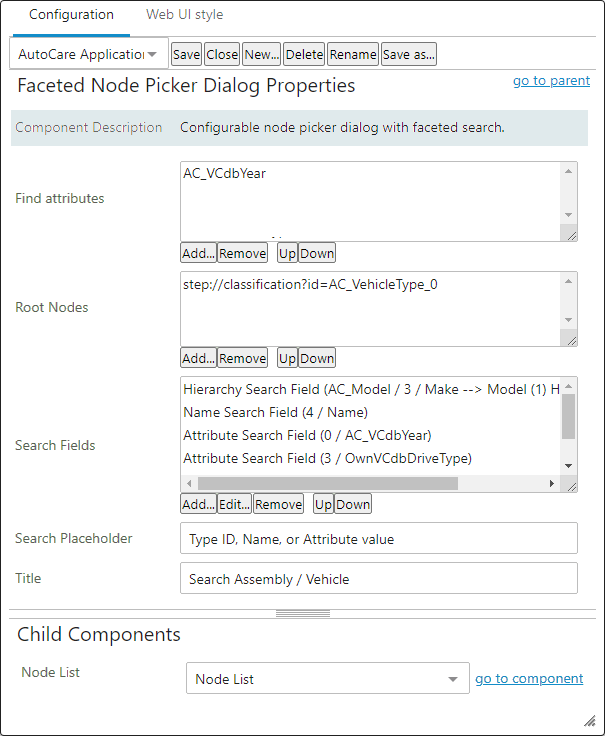Click the Save as... button
This screenshot has height=736, width=605.
pos(408,54)
